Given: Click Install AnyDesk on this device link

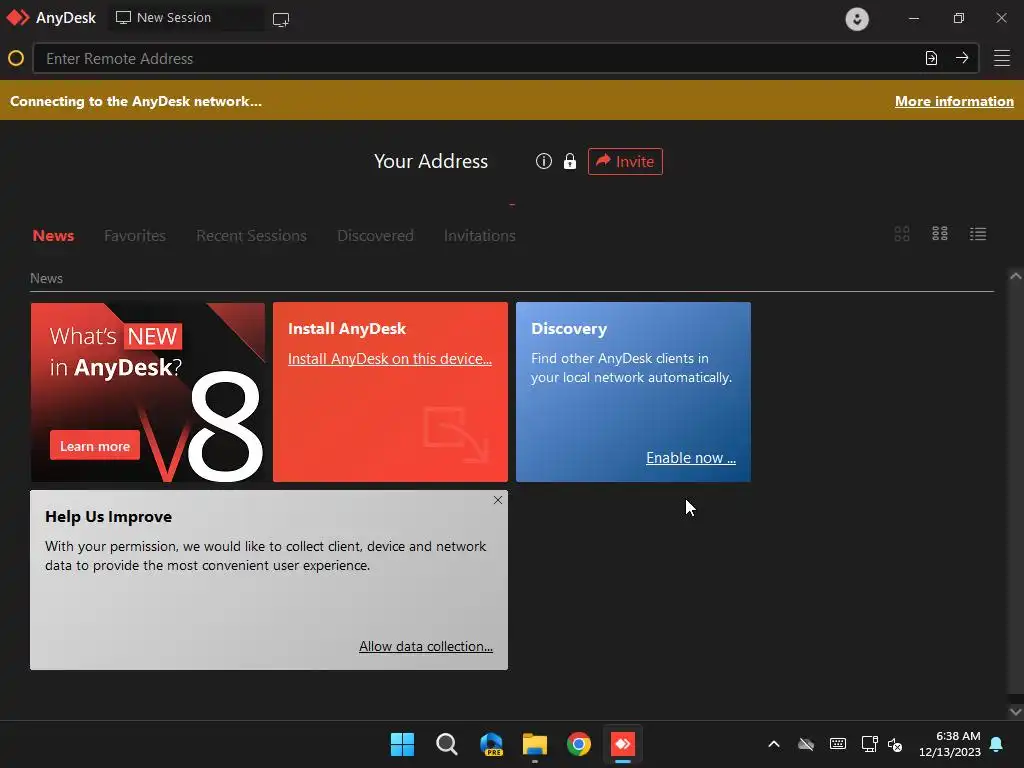Looking at the screenshot, I should coord(390,359).
